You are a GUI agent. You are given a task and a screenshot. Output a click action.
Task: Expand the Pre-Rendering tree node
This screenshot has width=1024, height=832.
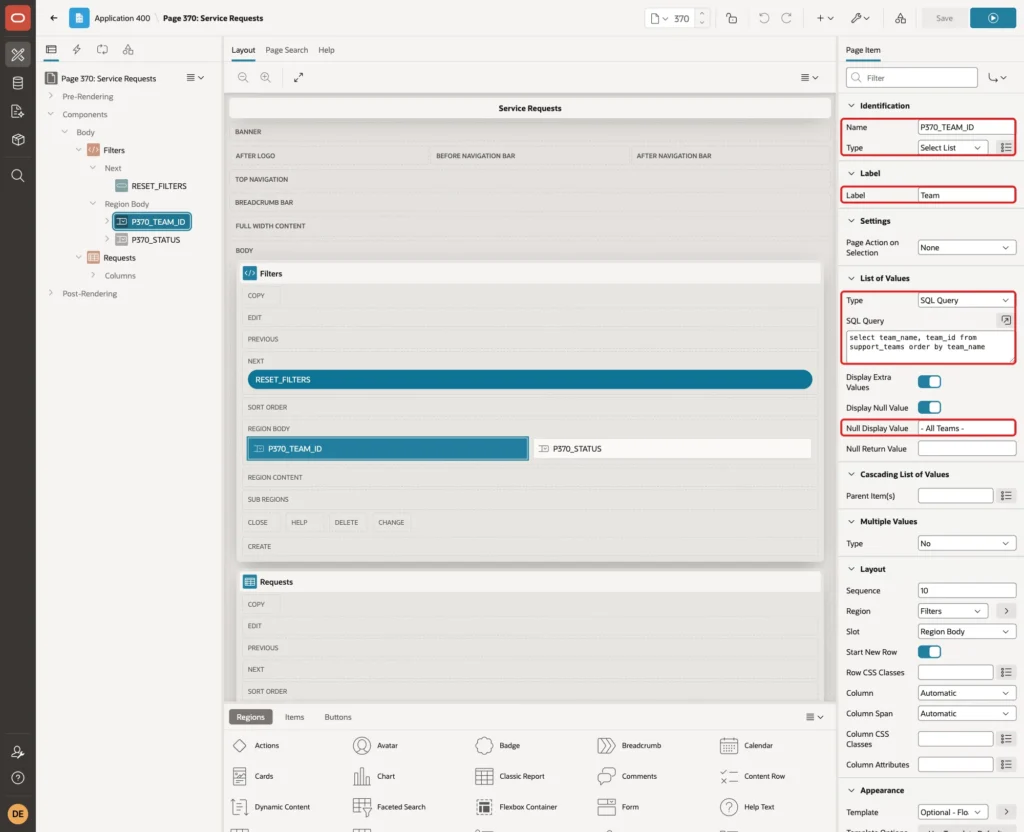(x=51, y=96)
